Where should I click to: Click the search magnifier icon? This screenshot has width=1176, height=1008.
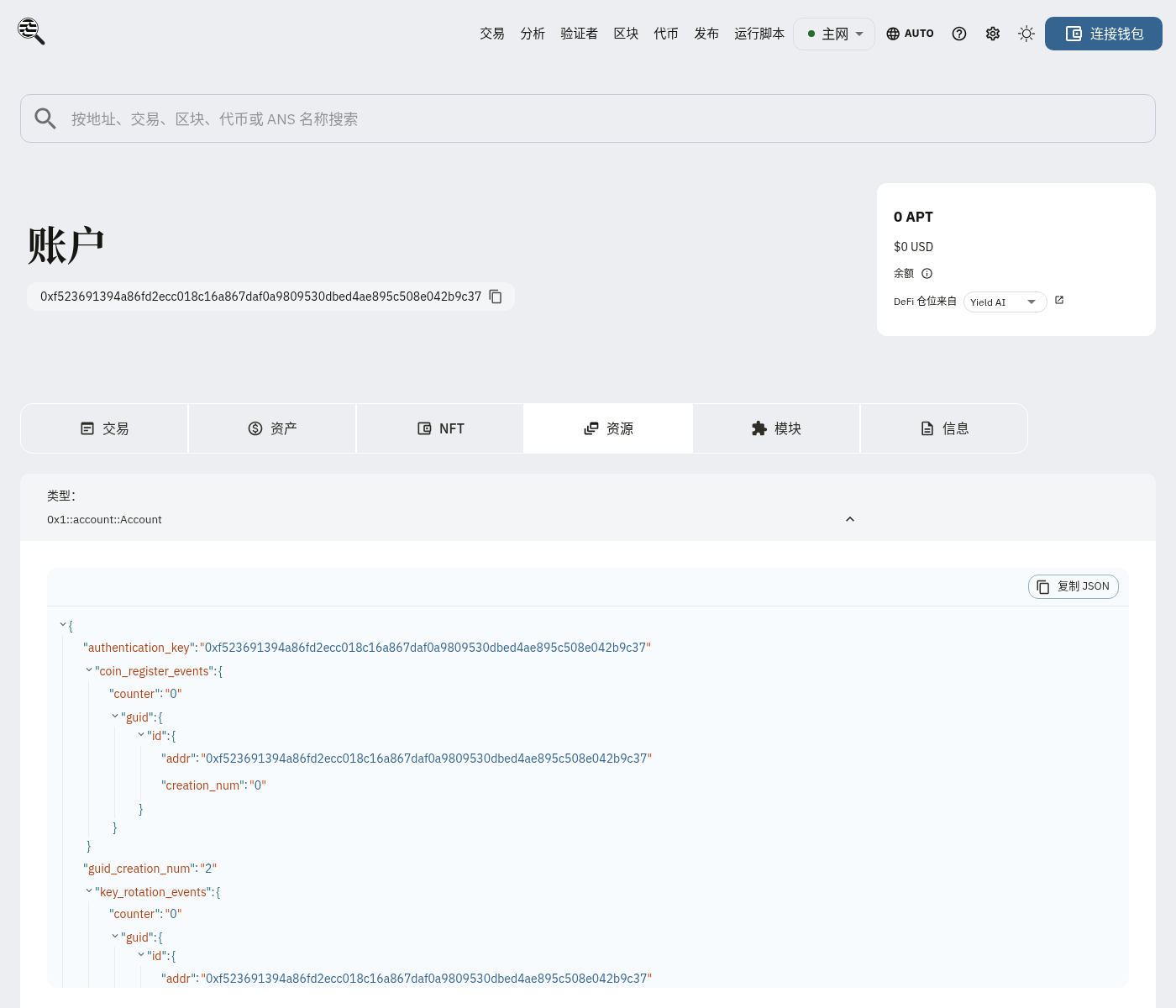tap(45, 118)
